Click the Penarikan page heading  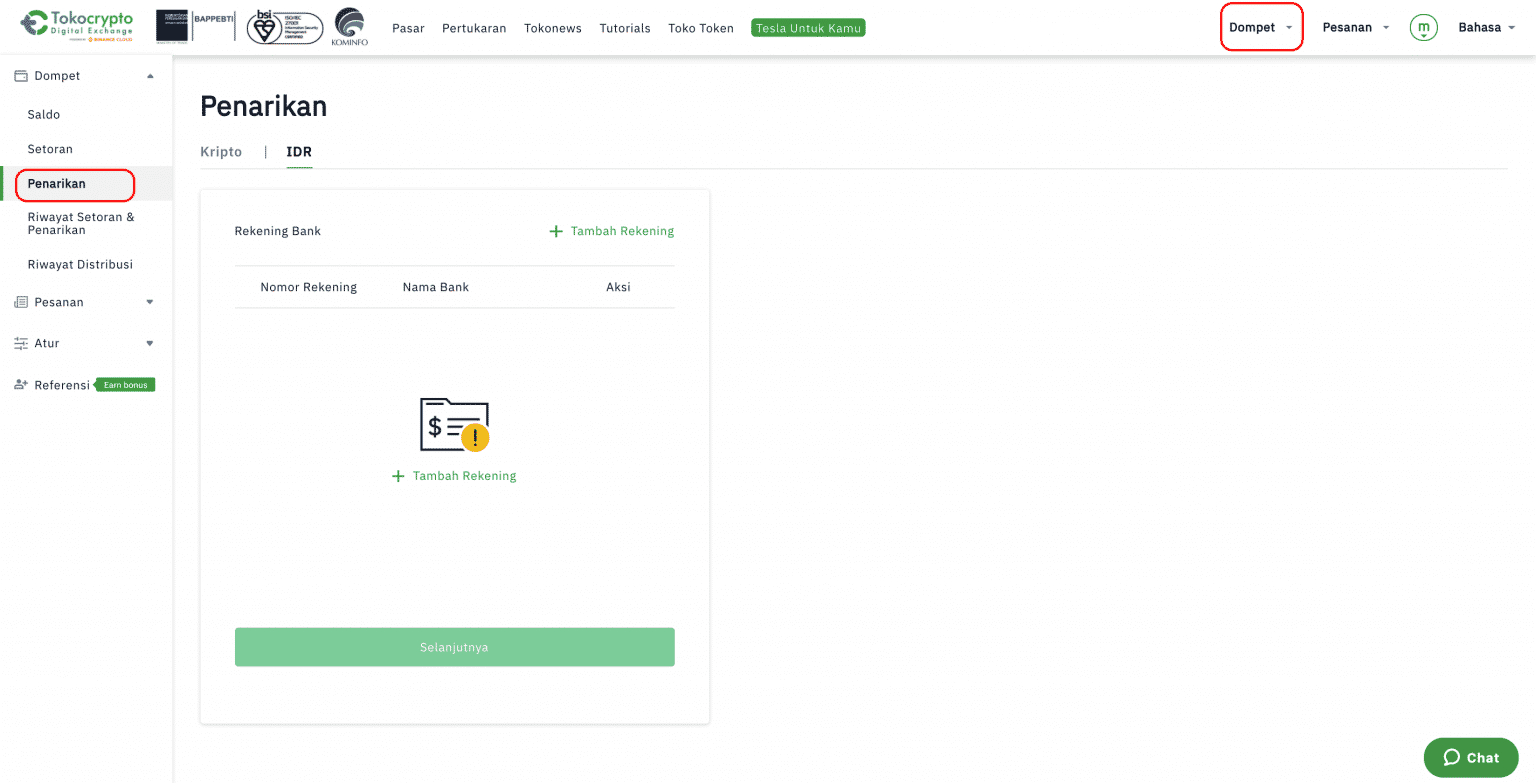[264, 106]
